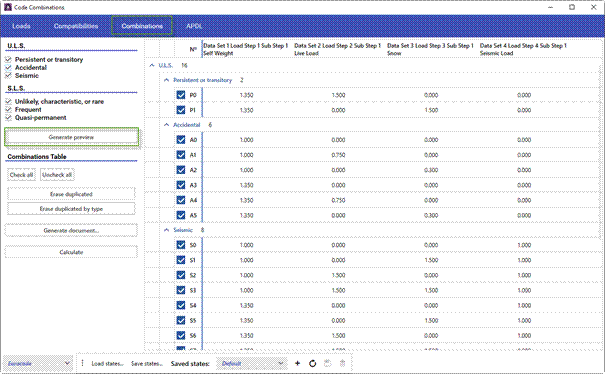Click the Seismic Load column header
605x374 pixels.
(x=524, y=49)
